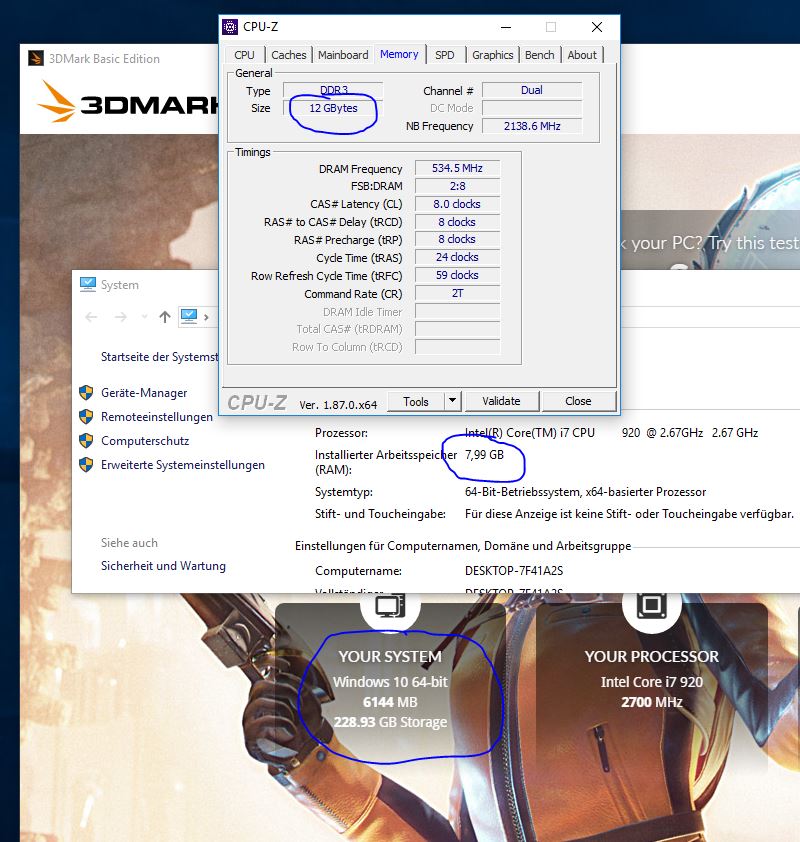
Task: Switch to the SPD tab
Action: (x=445, y=55)
